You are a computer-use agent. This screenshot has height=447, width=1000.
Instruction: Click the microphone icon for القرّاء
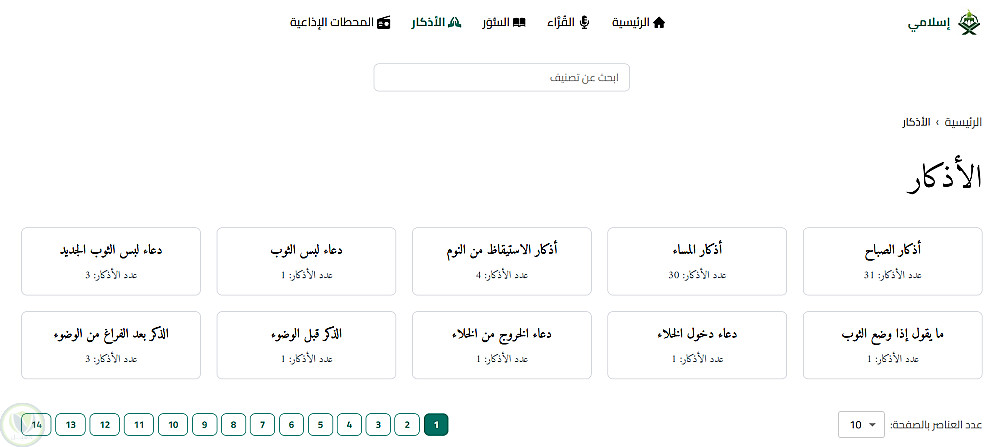coord(585,22)
